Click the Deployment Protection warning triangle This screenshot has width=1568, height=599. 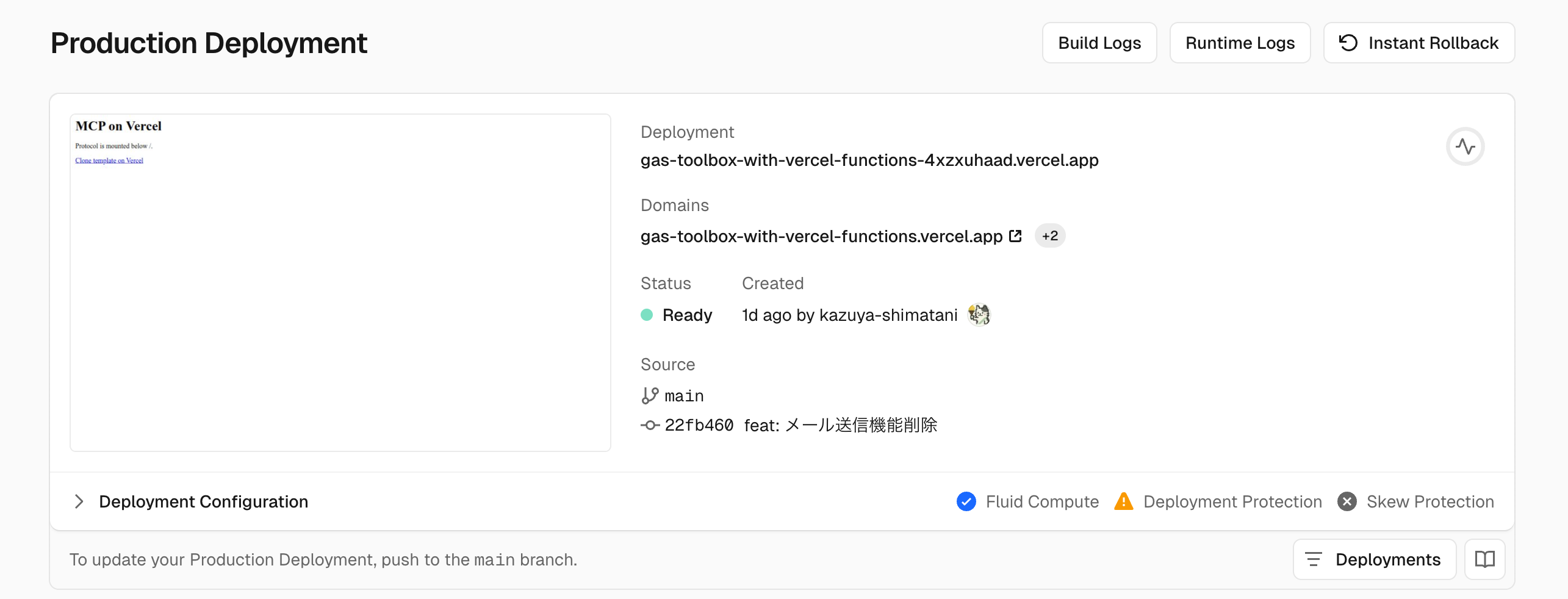pos(1123,501)
